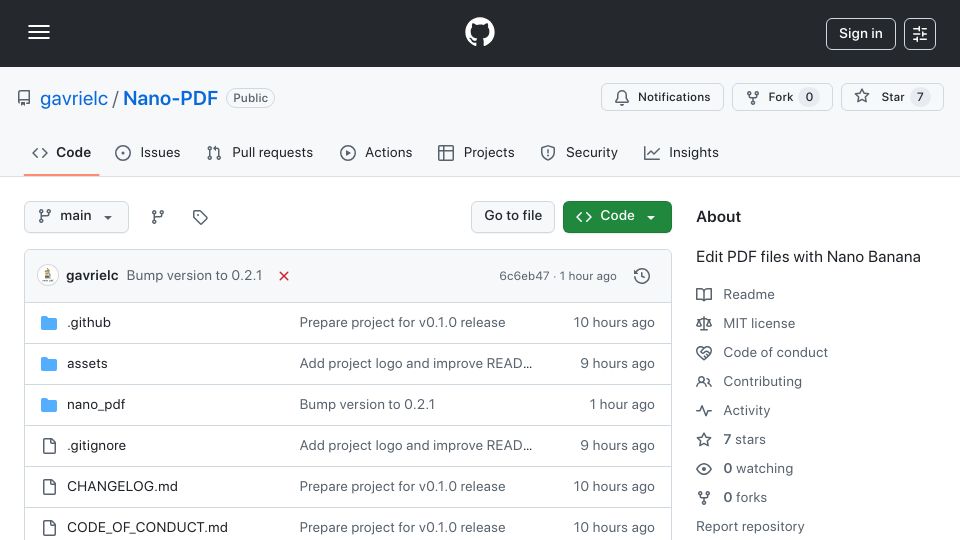Star the repository

click(x=891, y=97)
